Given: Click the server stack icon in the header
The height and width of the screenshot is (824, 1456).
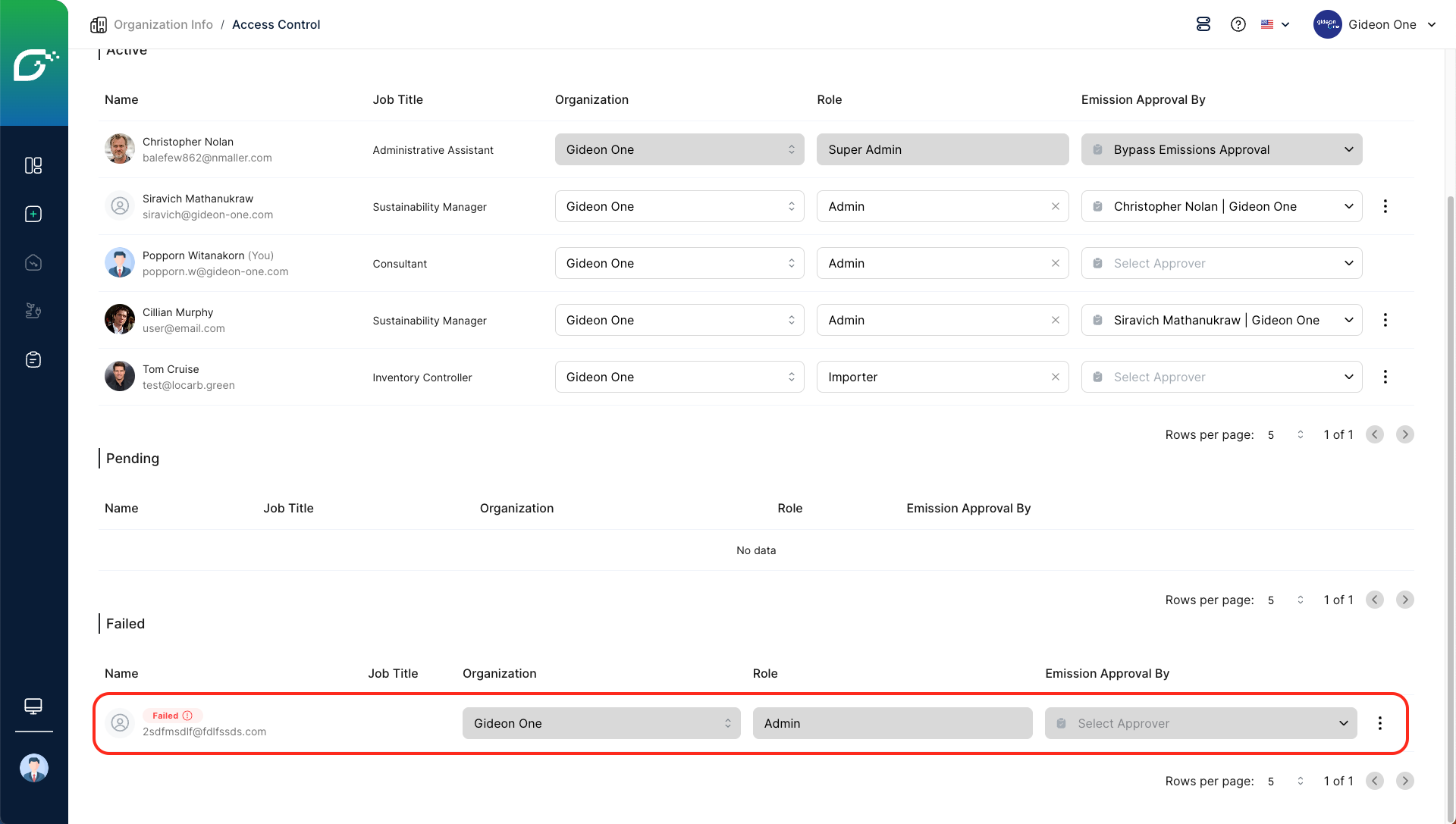Looking at the screenshot, I should pos(1203,24).
